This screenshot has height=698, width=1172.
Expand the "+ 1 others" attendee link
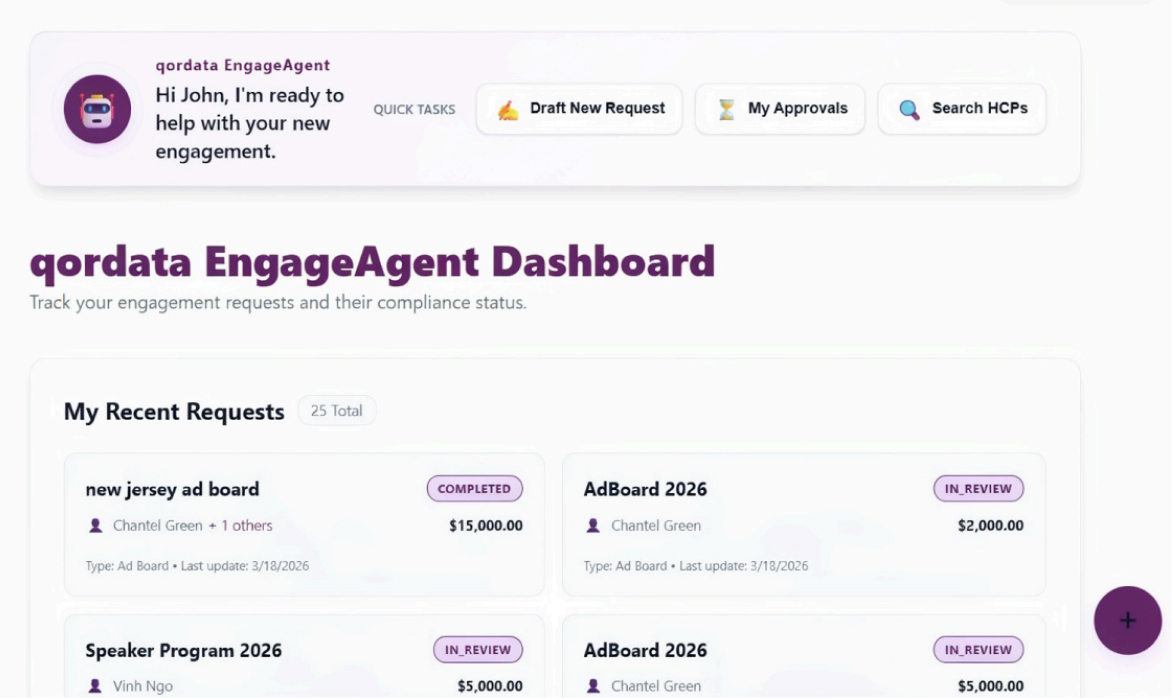pos(240,525)
